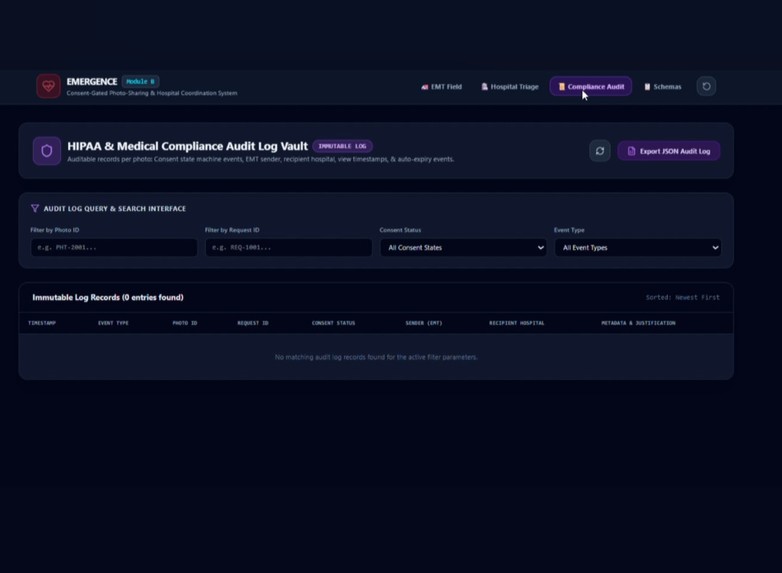782x573 pixels.
Task: Expand the All Event Types dropdown
Action: tap(638, 247)
